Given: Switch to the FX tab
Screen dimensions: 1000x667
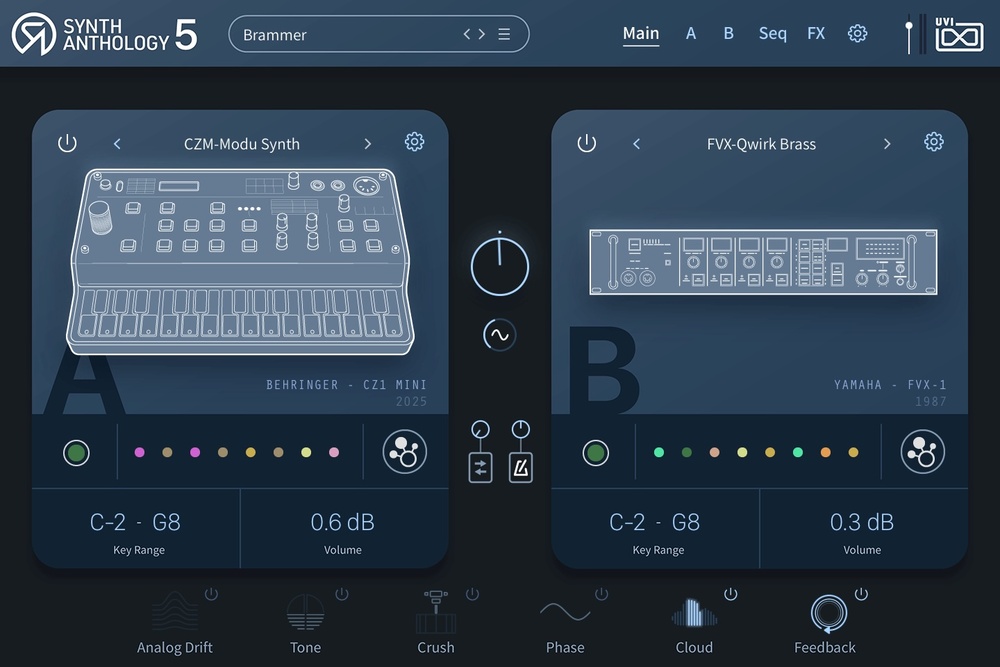Looking at the screenshot, I should pyautogui.click(x=816, y=33).
